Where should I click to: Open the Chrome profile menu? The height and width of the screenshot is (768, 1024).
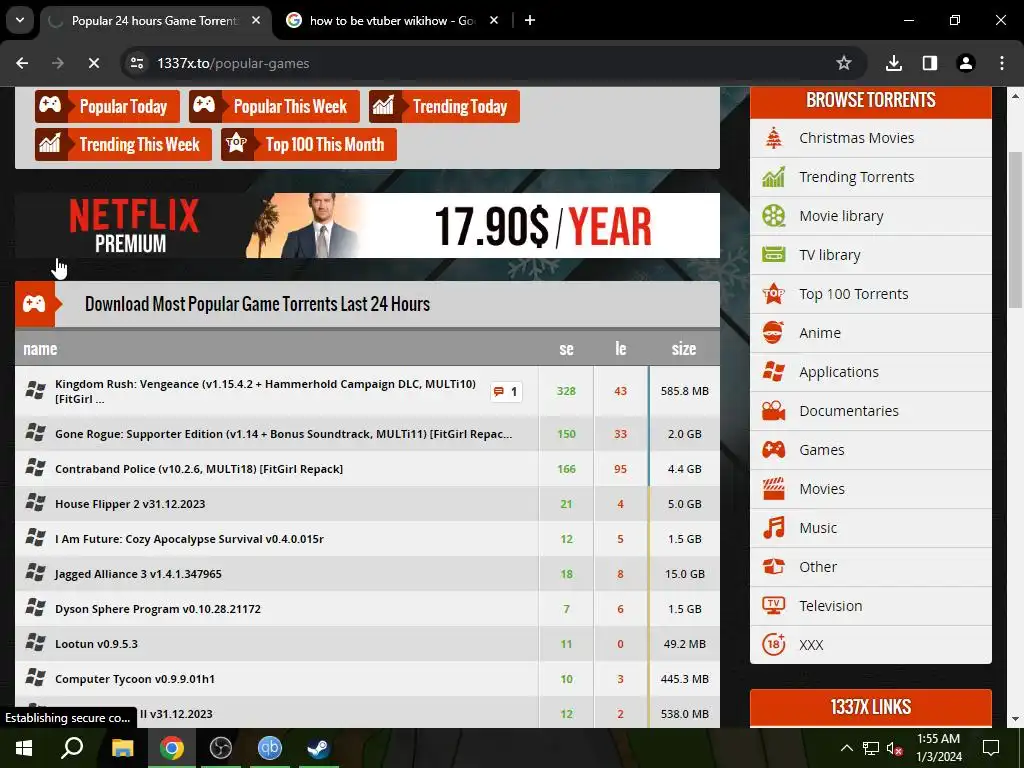(965, 63)
